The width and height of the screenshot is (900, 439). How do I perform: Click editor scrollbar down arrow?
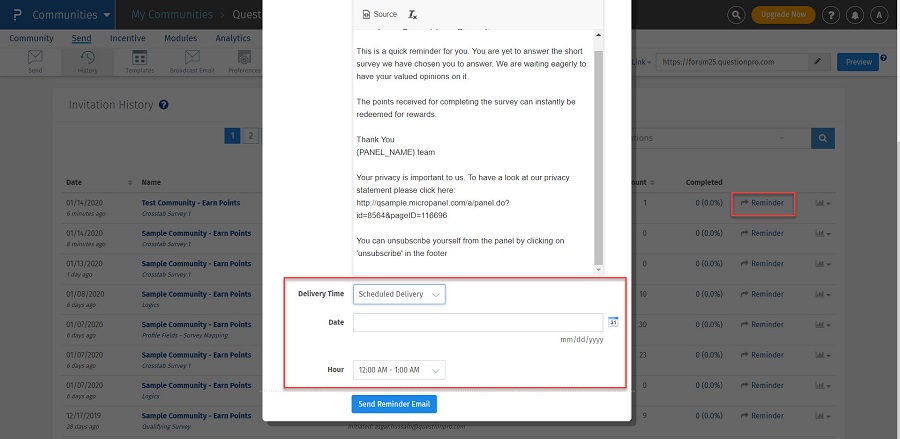[599, 270]
